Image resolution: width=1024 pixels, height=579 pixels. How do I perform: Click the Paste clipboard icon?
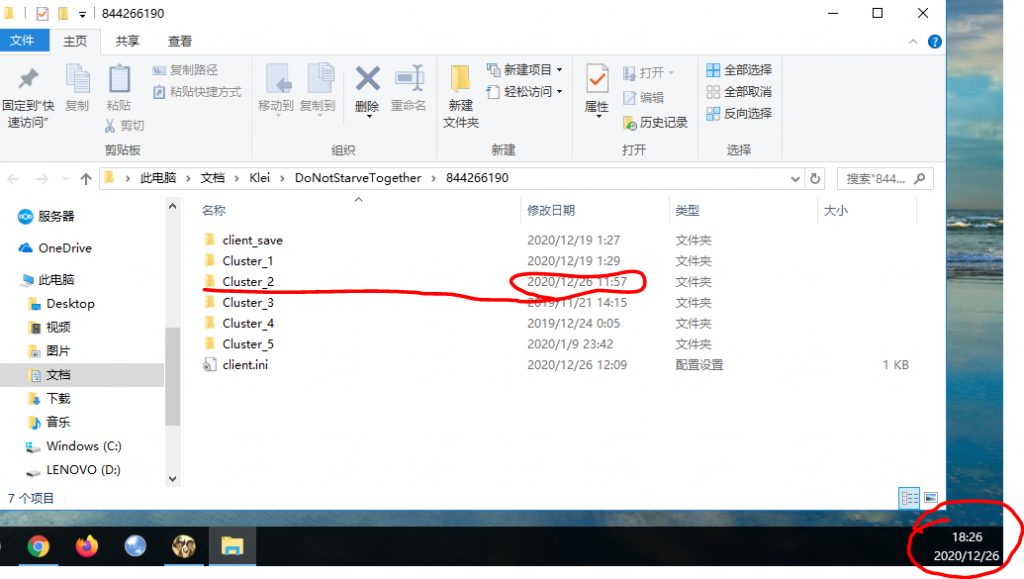[119, 80]
